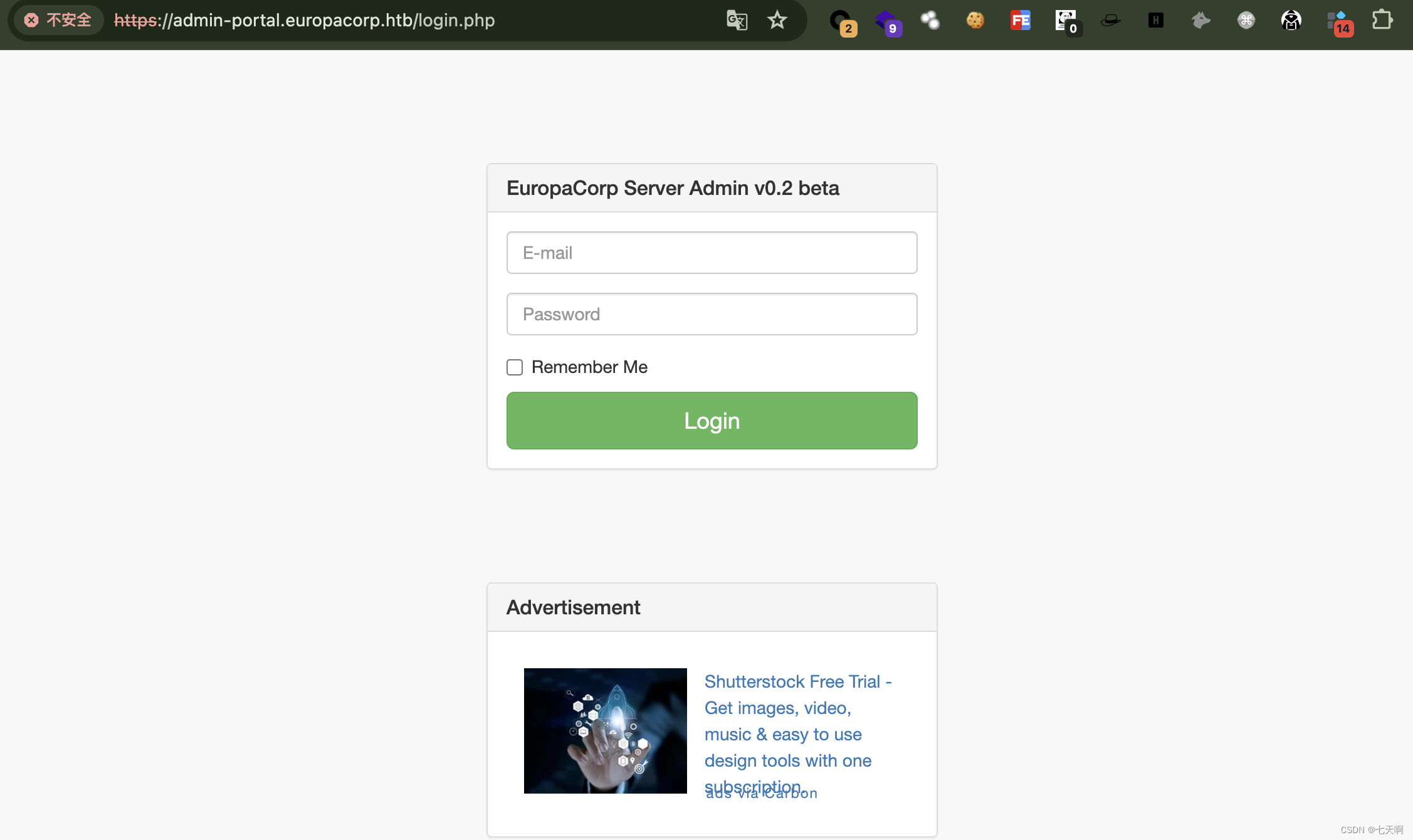
Task: Open the cookie editor extension icon
Action: point(975,20)
